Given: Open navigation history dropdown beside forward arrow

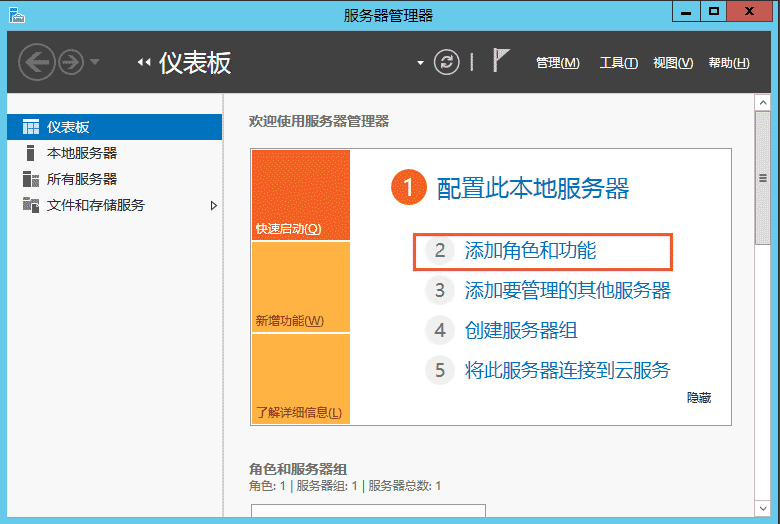Looking at the screenshot, I should click(95, 63).
